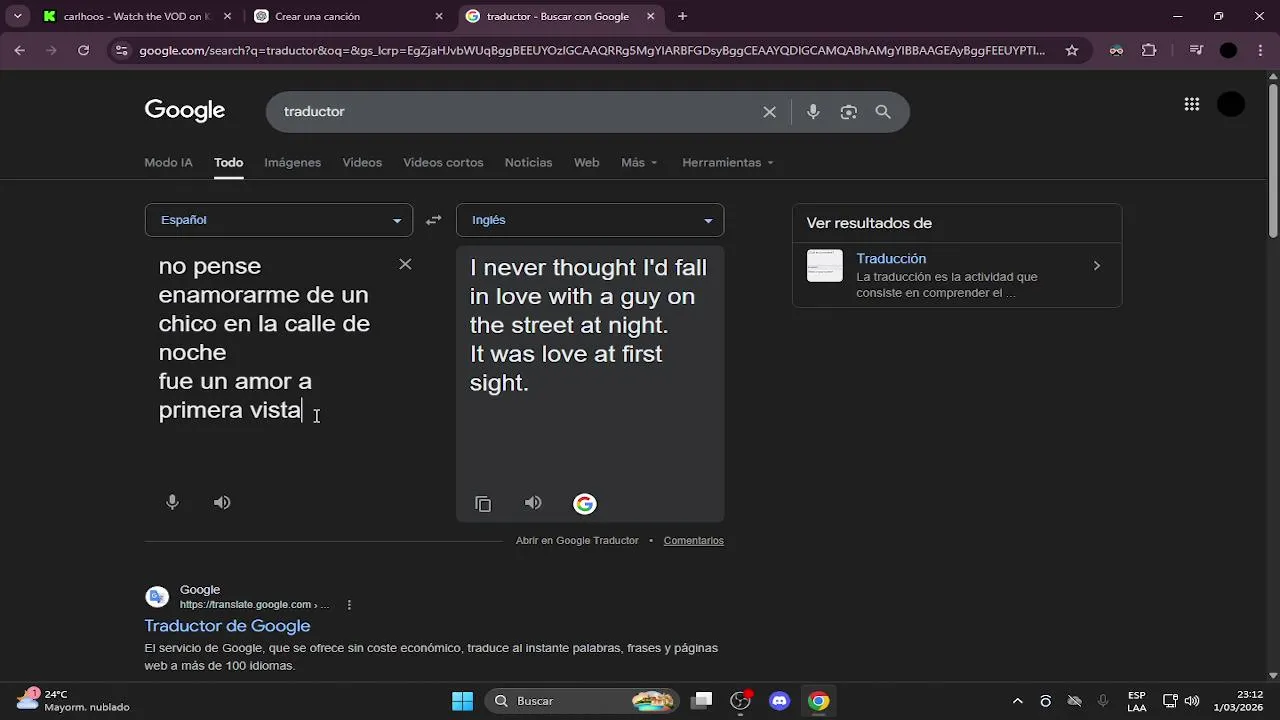The image size is (1280, 720).
Task: Swap the Español and Inglés languages
Action: (433, 220)
